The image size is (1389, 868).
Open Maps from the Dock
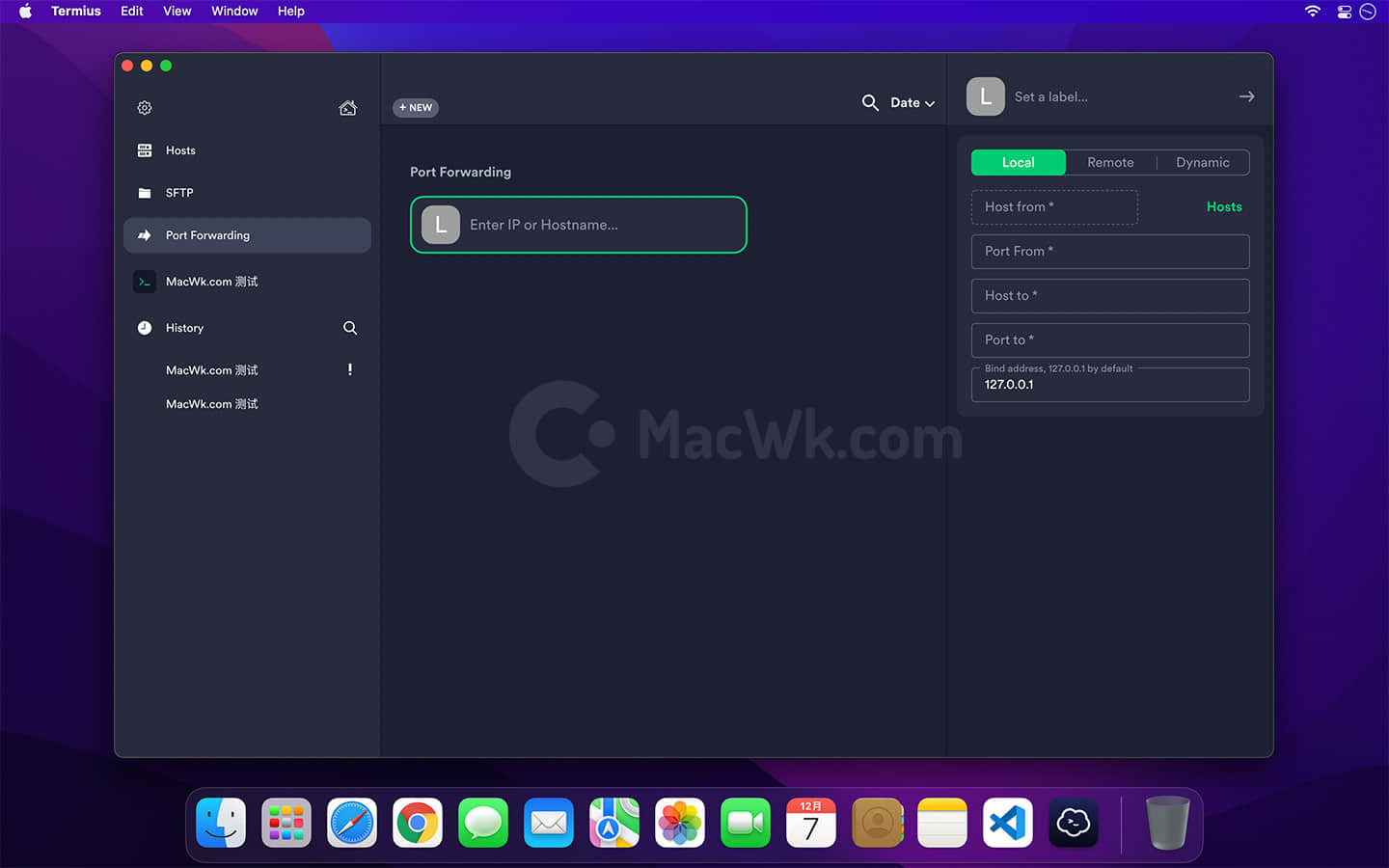click(614, 823)
